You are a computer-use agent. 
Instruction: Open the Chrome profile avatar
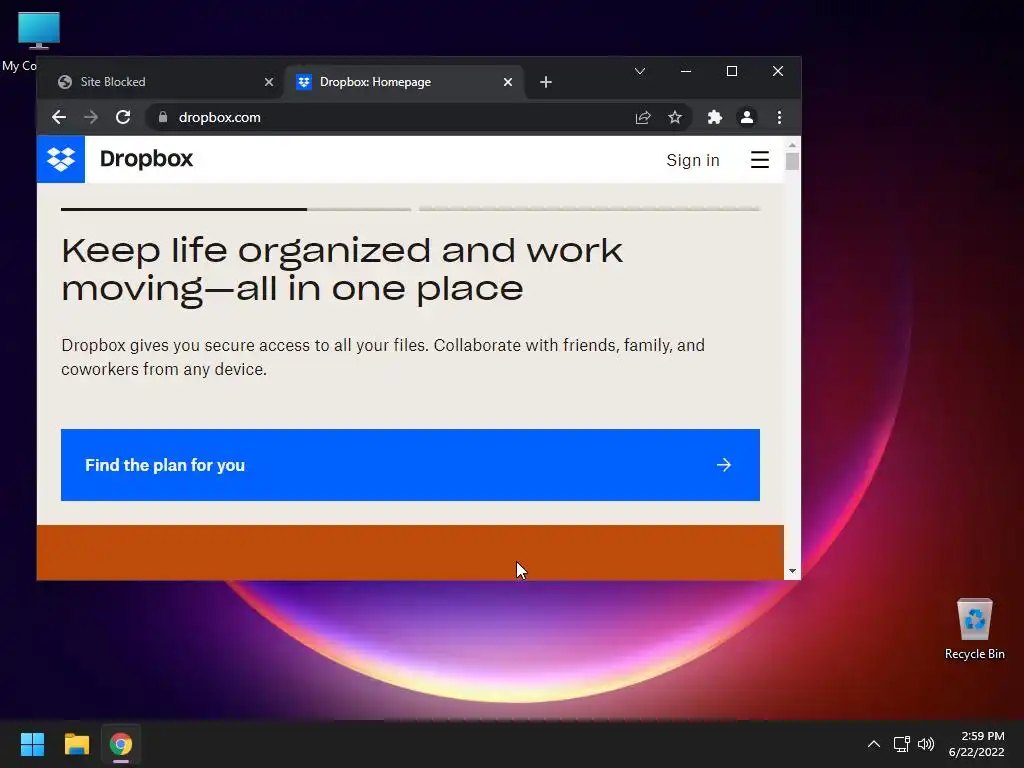click(x=746, y=117)
